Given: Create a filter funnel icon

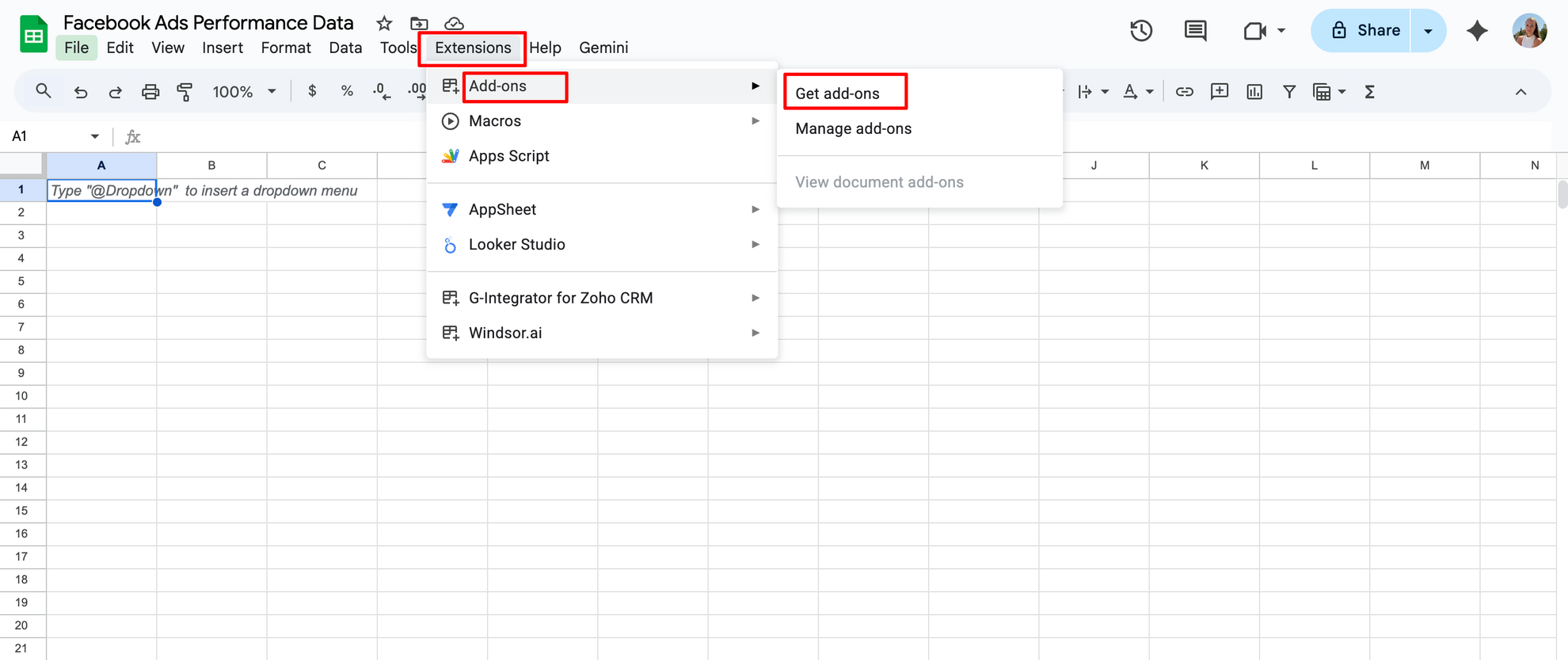Looking at the screenshot, I should pos(1289,92).
